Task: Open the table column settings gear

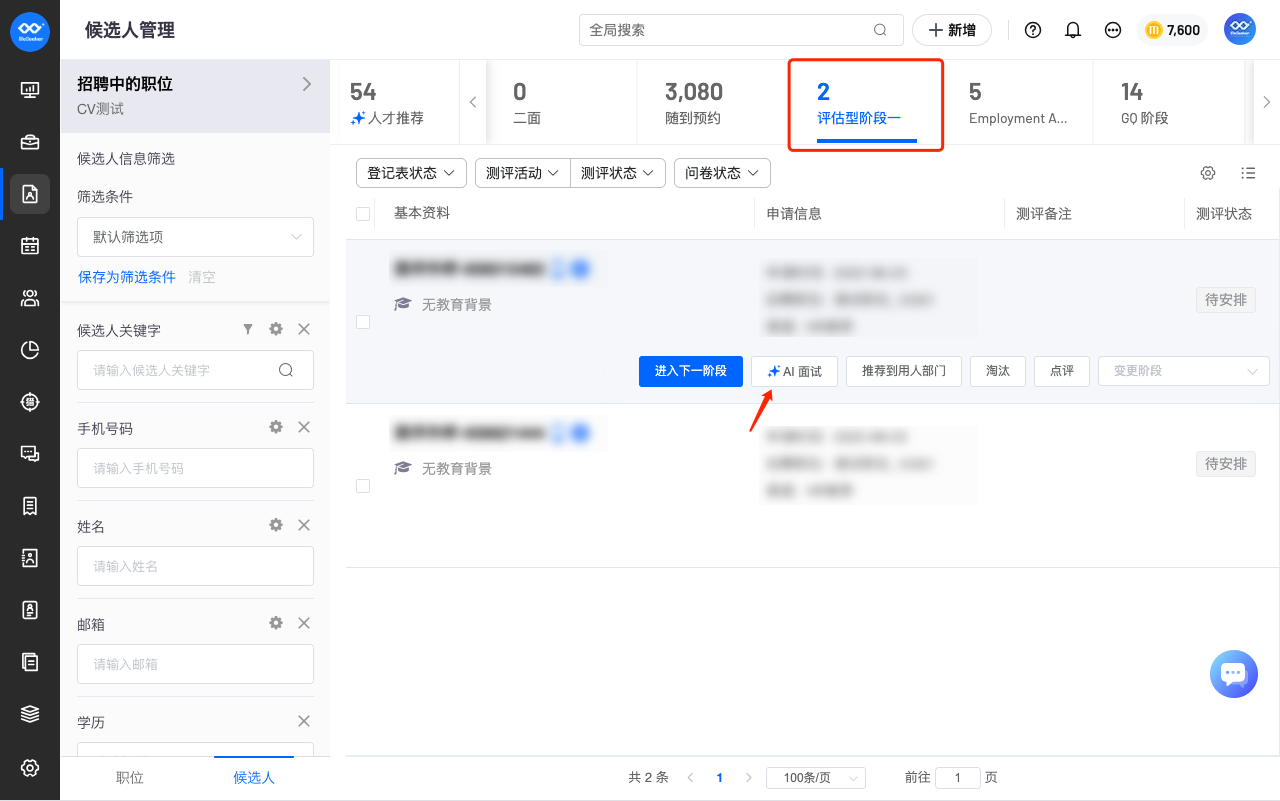Action: pyautogui.click(x=1208, y=173)
